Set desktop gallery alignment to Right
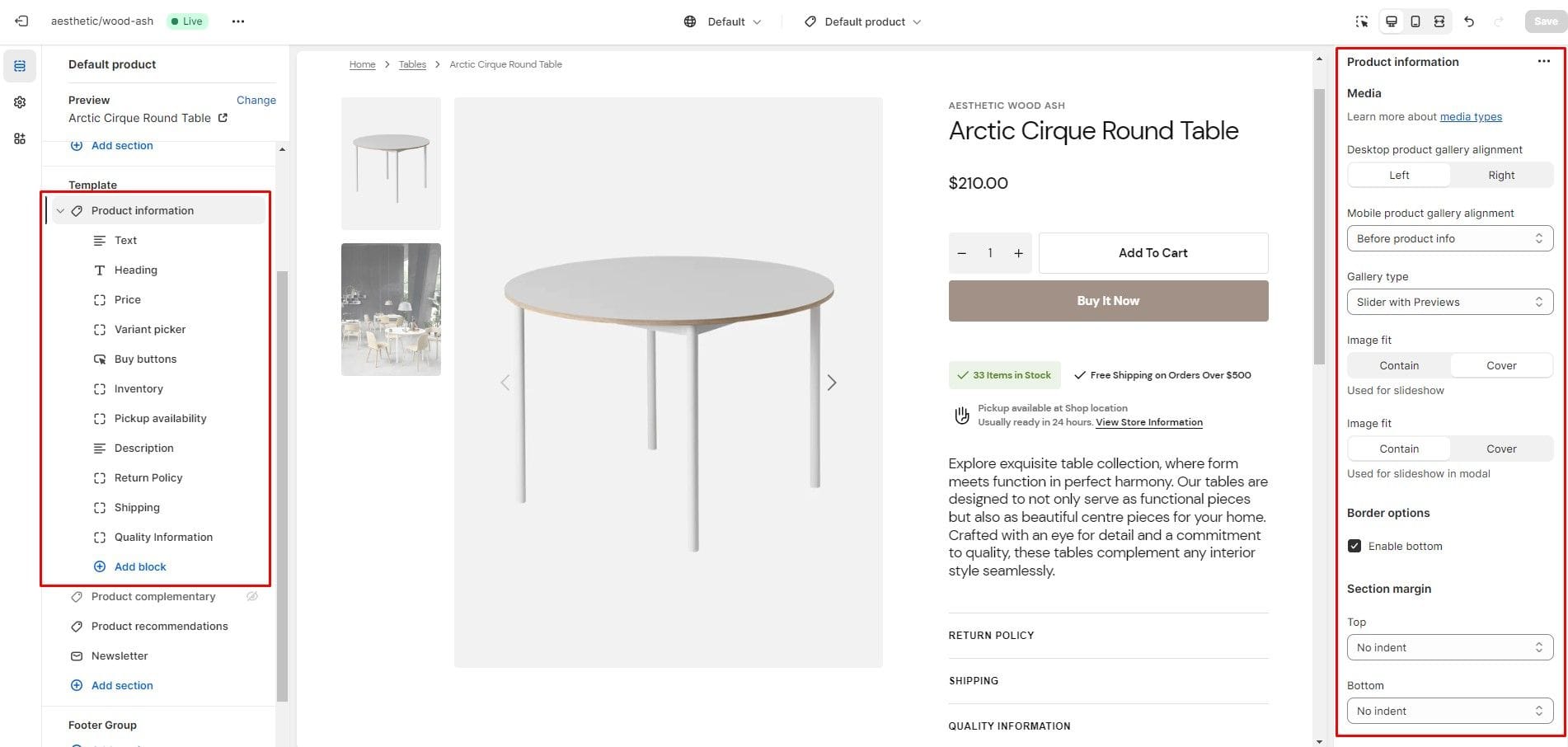Screen dimensions: 1568x747 [x=1500, y=175]
